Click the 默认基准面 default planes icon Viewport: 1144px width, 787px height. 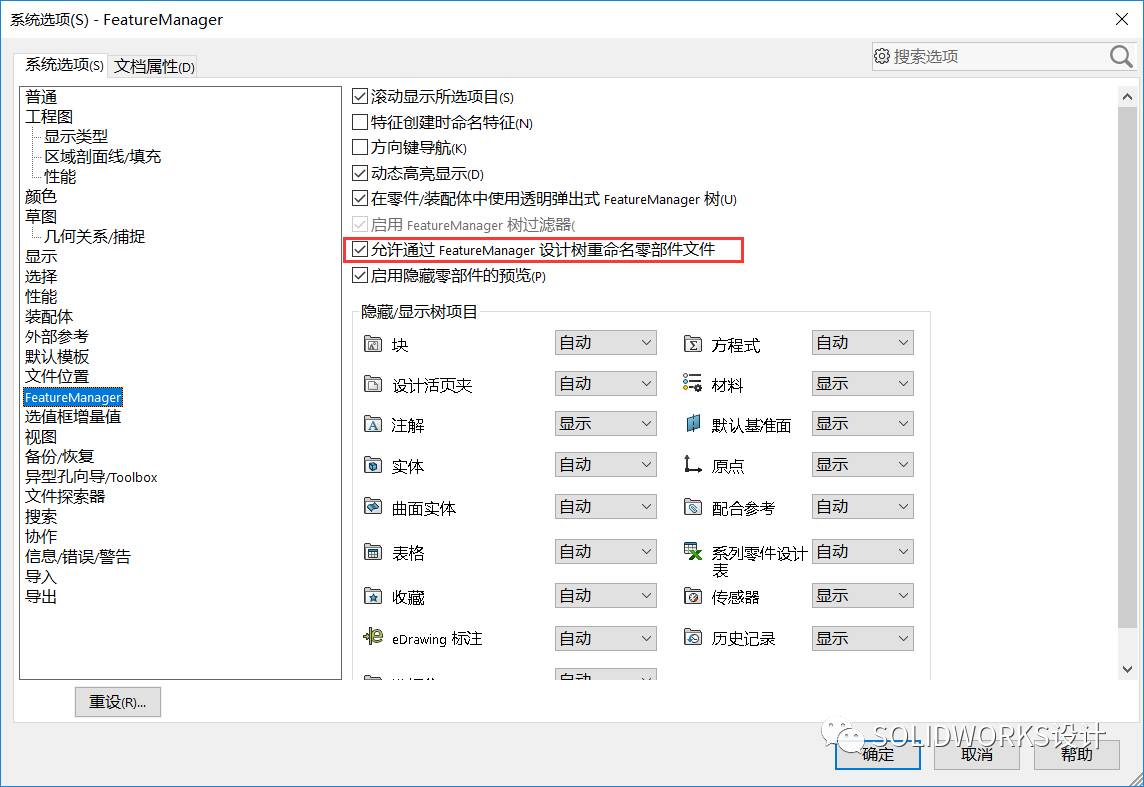tap(692, 423)
